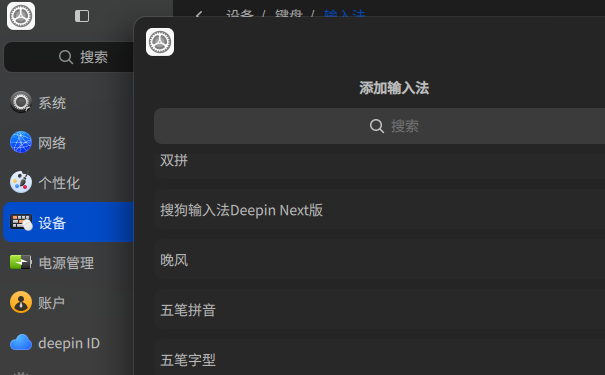This screenshot has width=605, height=375.
Task: Go to 账户 settings
Action: coord(69,302)
